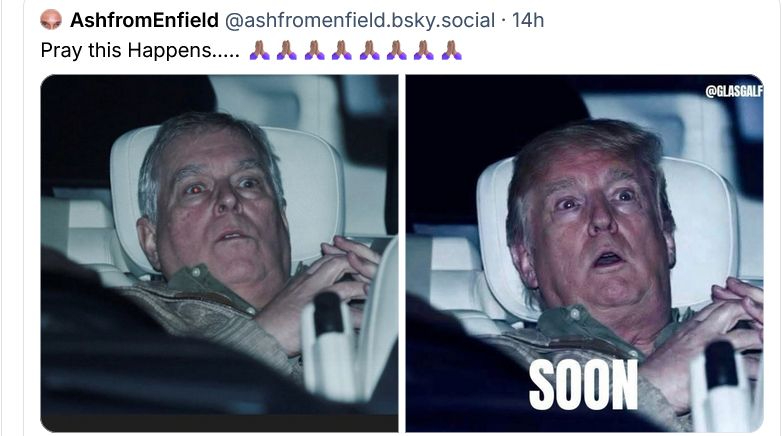782x436 pixels.
Task: Click the last praying hands emoji
Action: click(x=451, y=50)
